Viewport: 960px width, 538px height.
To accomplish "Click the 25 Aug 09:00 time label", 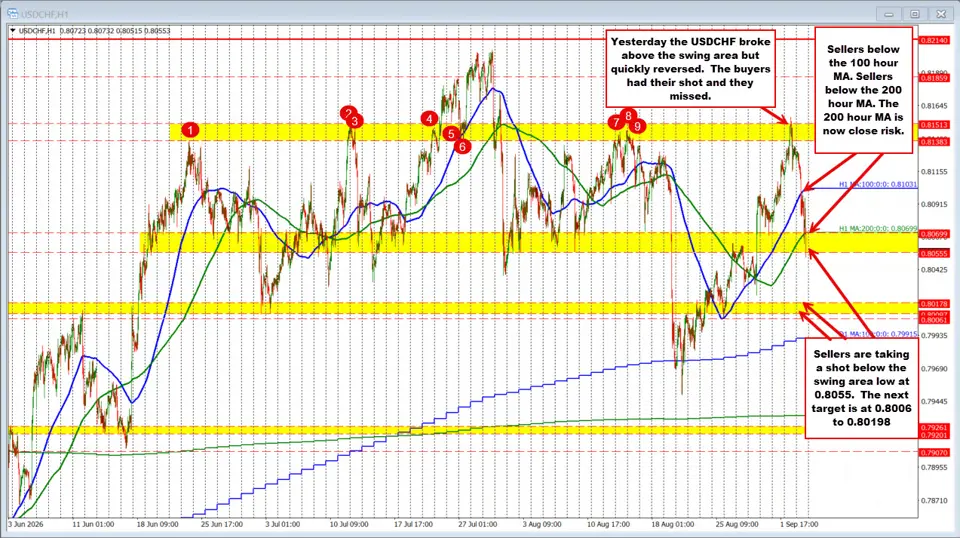I will [737, 525].
